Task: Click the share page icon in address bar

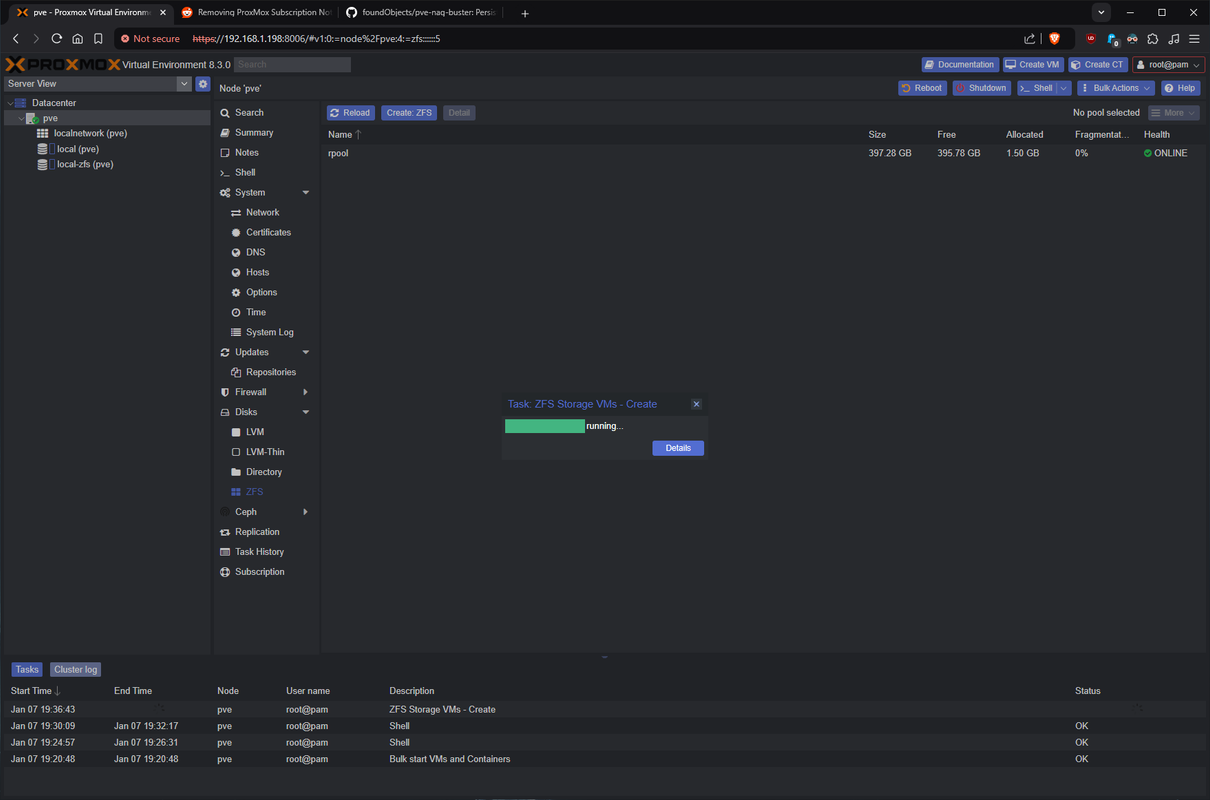Action: click(1030, 38)
